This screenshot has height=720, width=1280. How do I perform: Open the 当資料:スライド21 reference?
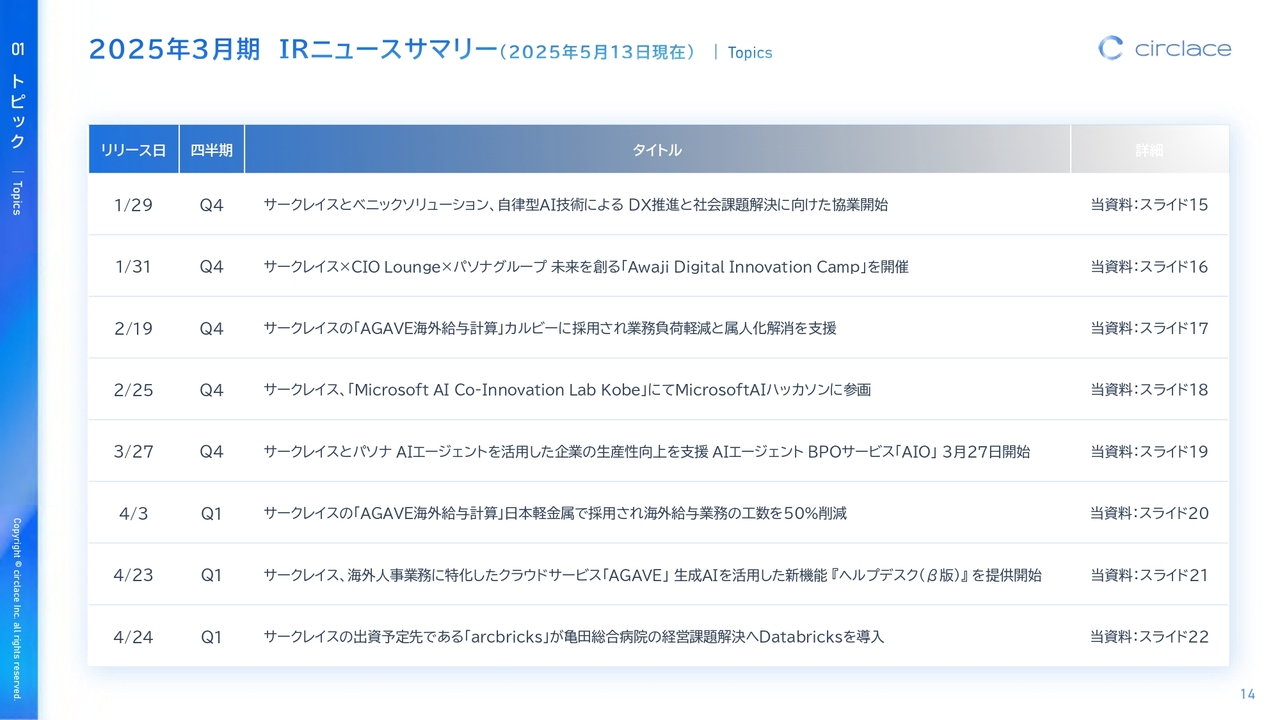click(x=1149, y=575)
